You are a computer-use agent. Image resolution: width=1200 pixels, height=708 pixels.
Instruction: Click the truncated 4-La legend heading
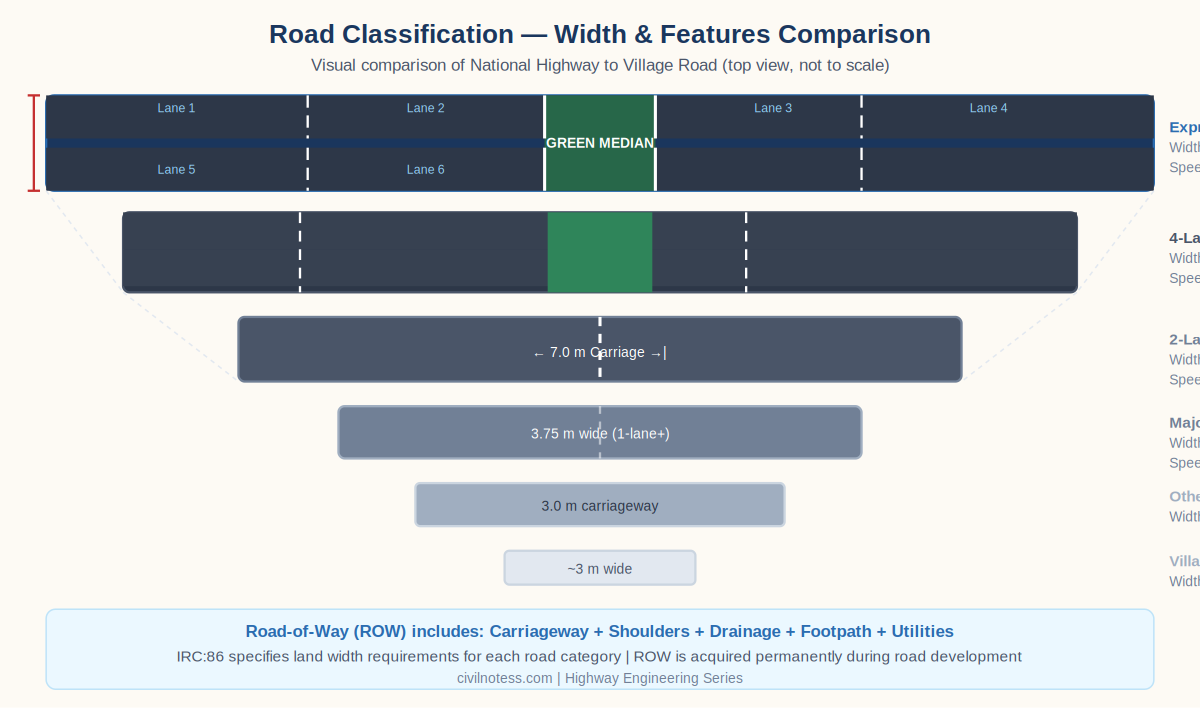click(1184, 238)
